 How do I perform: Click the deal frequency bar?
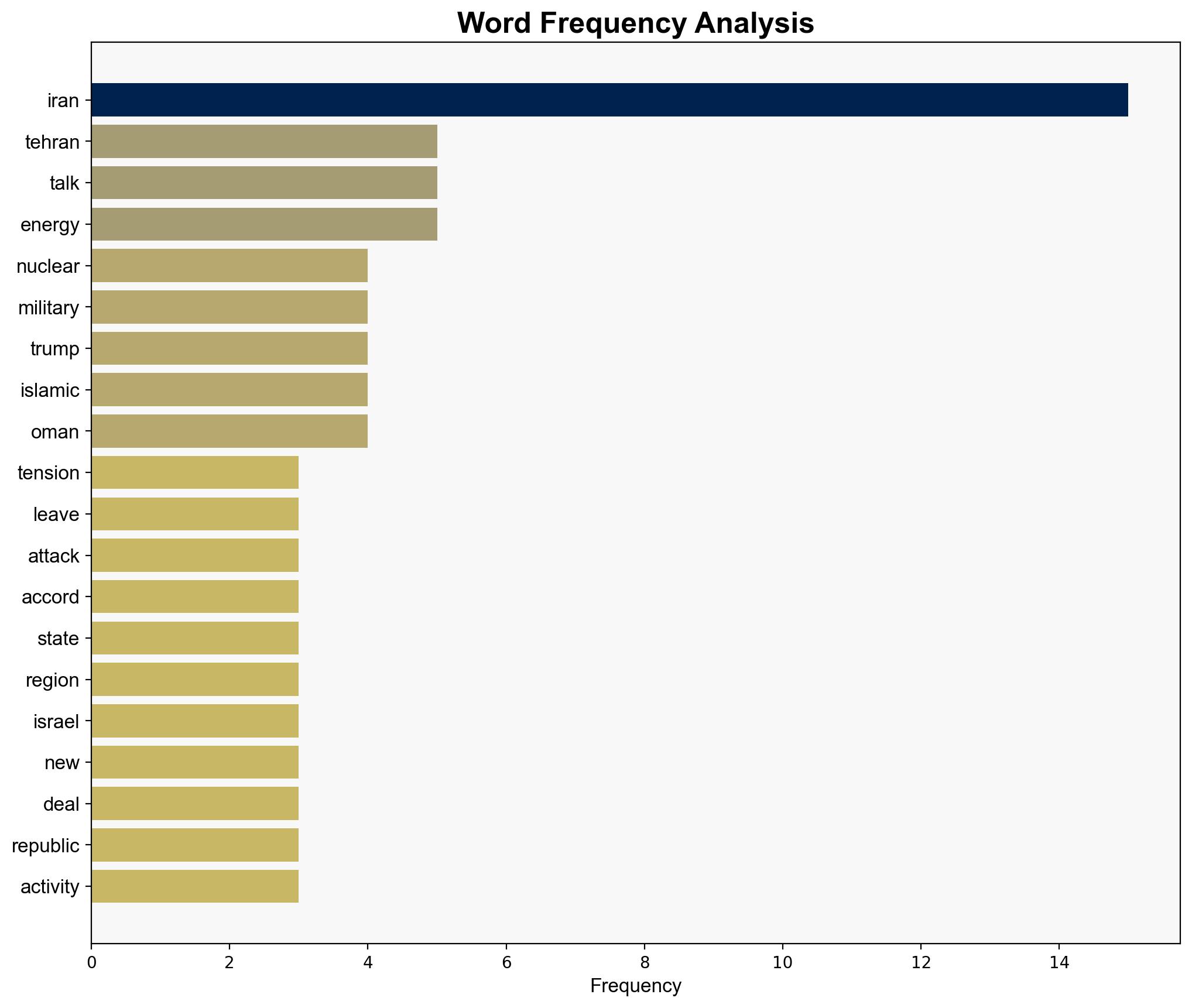(195, 804)
